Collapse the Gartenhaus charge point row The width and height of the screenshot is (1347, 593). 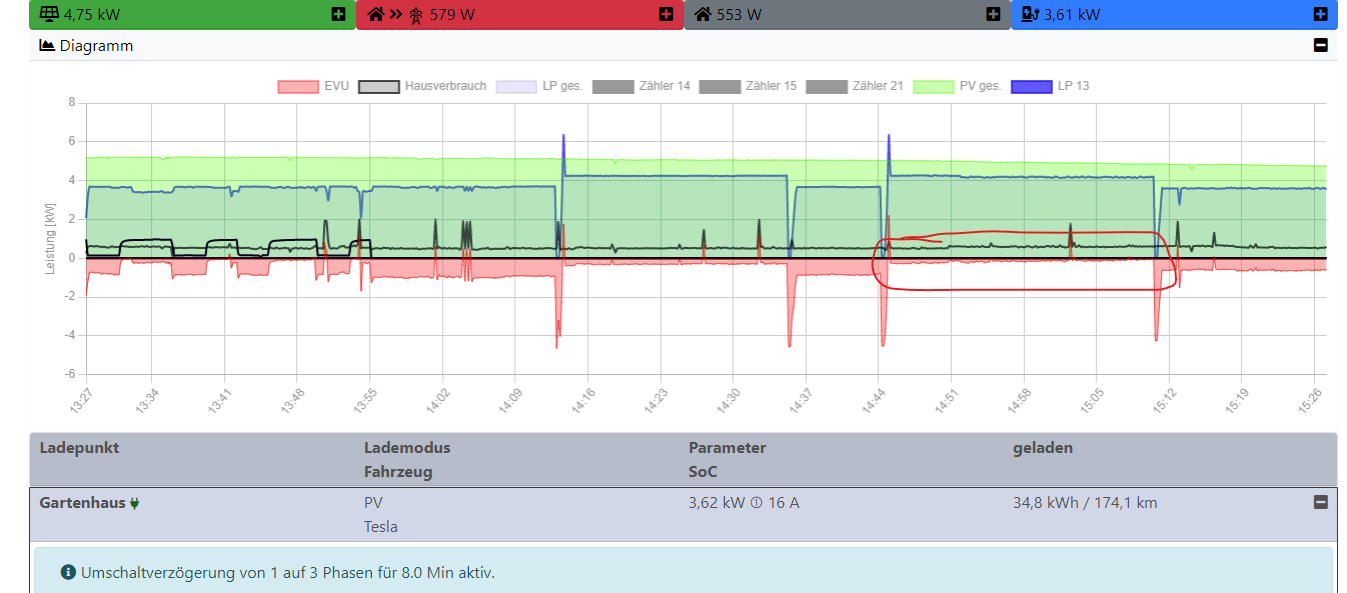(x=1320, y=502)
